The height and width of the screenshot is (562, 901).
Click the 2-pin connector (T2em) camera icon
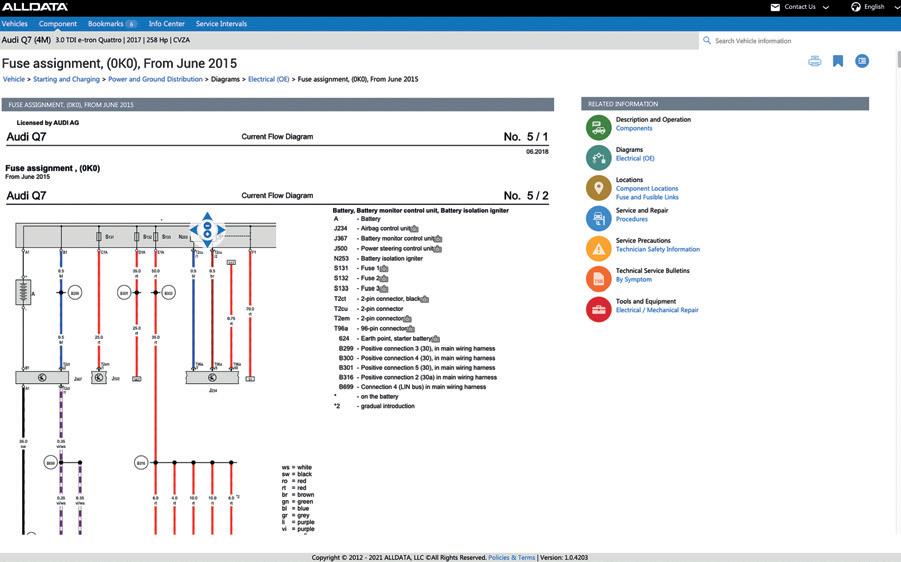407,318
